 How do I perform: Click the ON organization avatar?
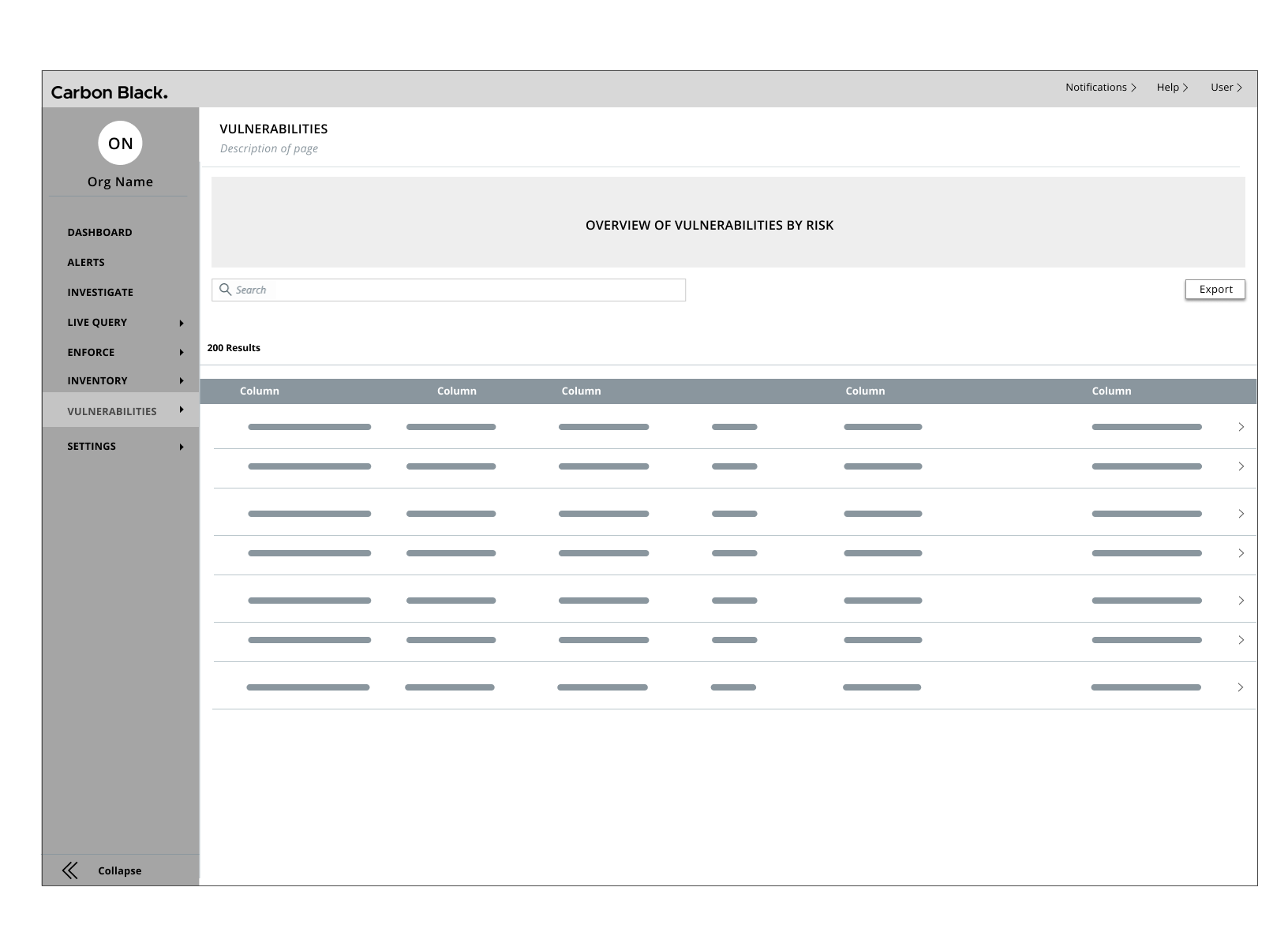(120, 143)
